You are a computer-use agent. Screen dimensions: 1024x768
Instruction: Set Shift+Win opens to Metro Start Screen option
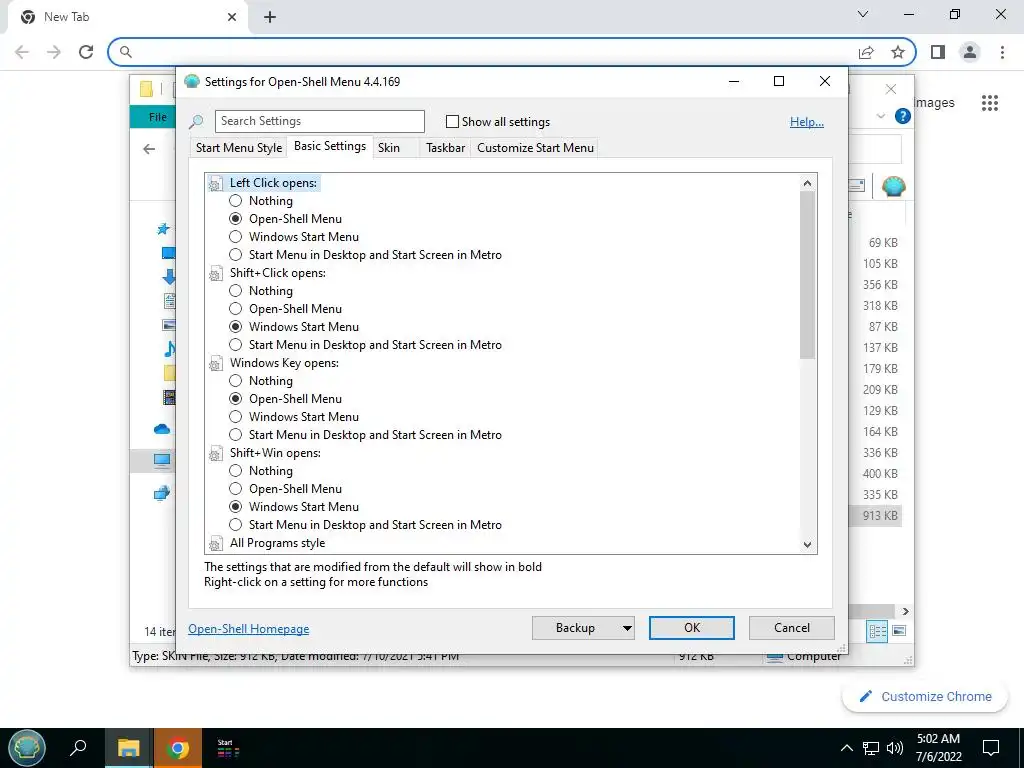[x=235, y=524]
